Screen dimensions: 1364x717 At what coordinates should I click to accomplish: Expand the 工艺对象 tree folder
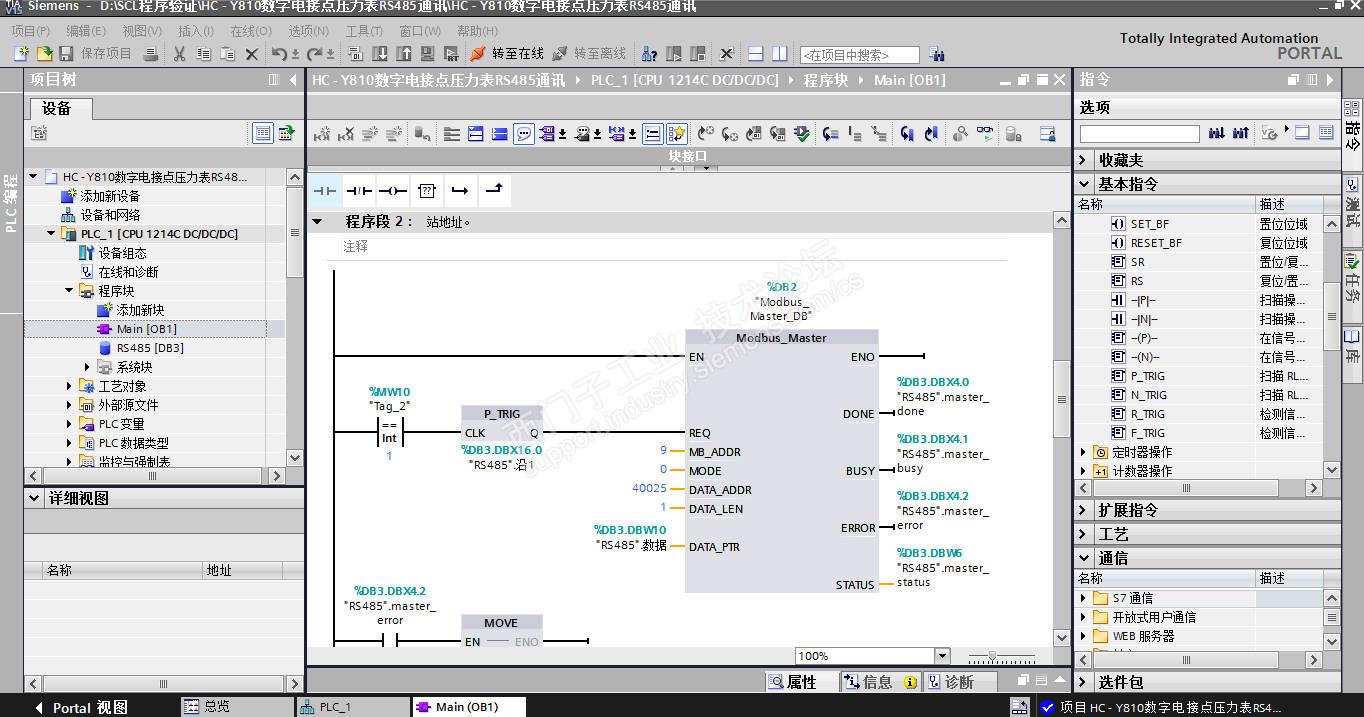[x=70, y=386]
